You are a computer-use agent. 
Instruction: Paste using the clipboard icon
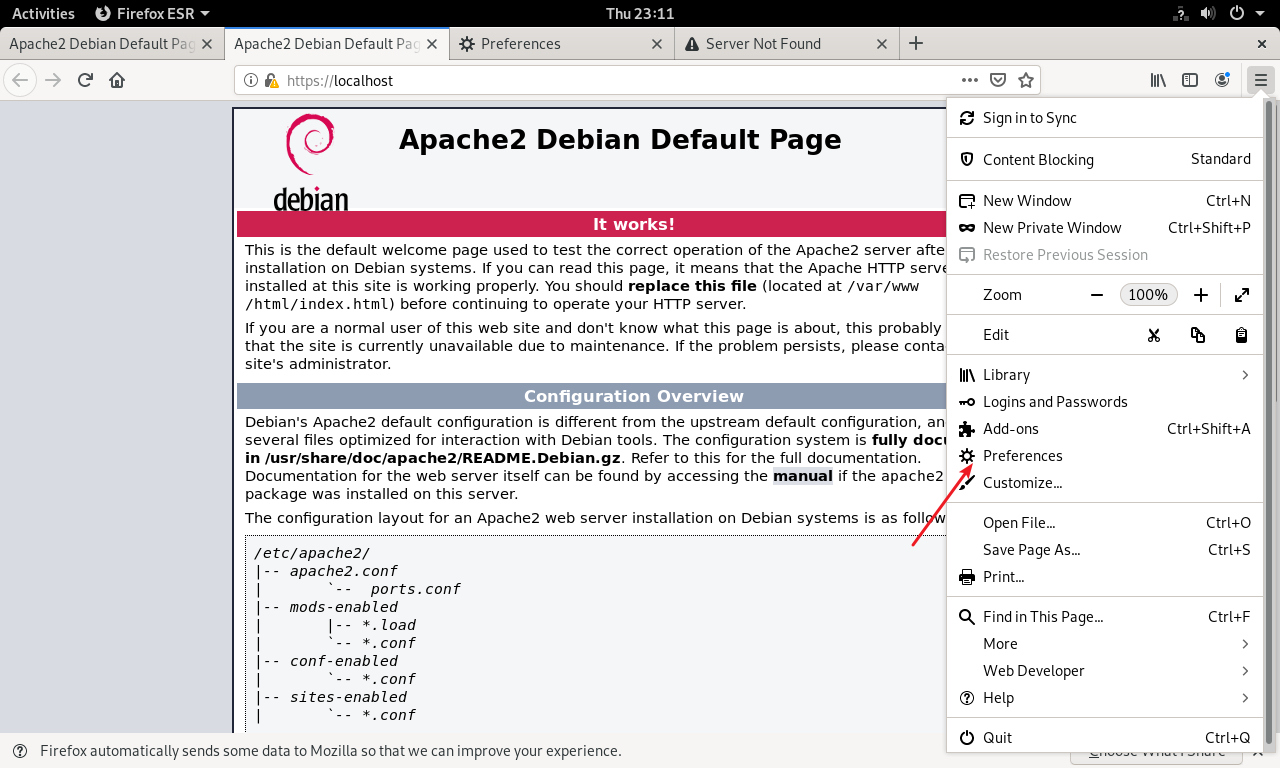1241,335
